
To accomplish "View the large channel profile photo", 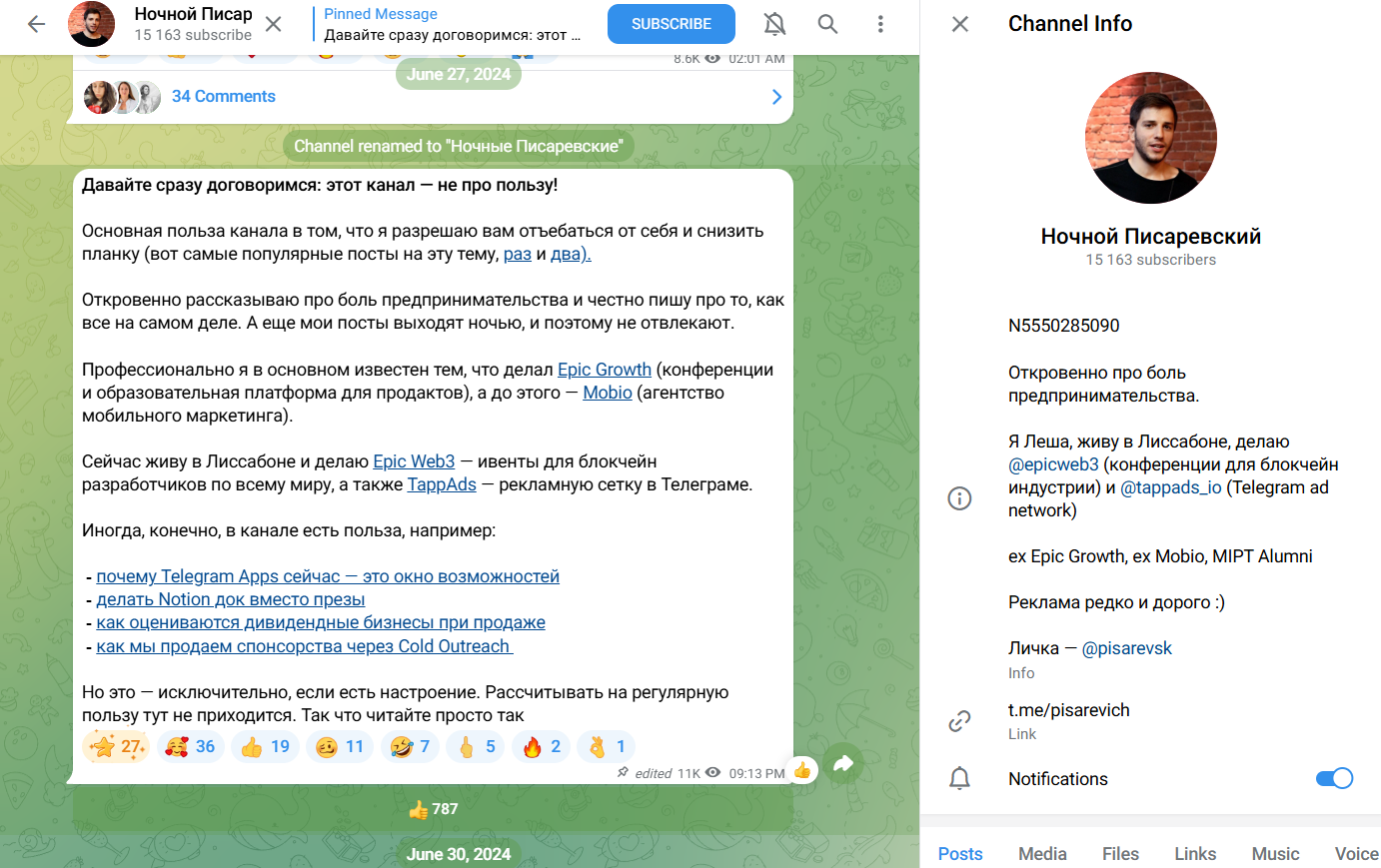I will (1151, 138).
